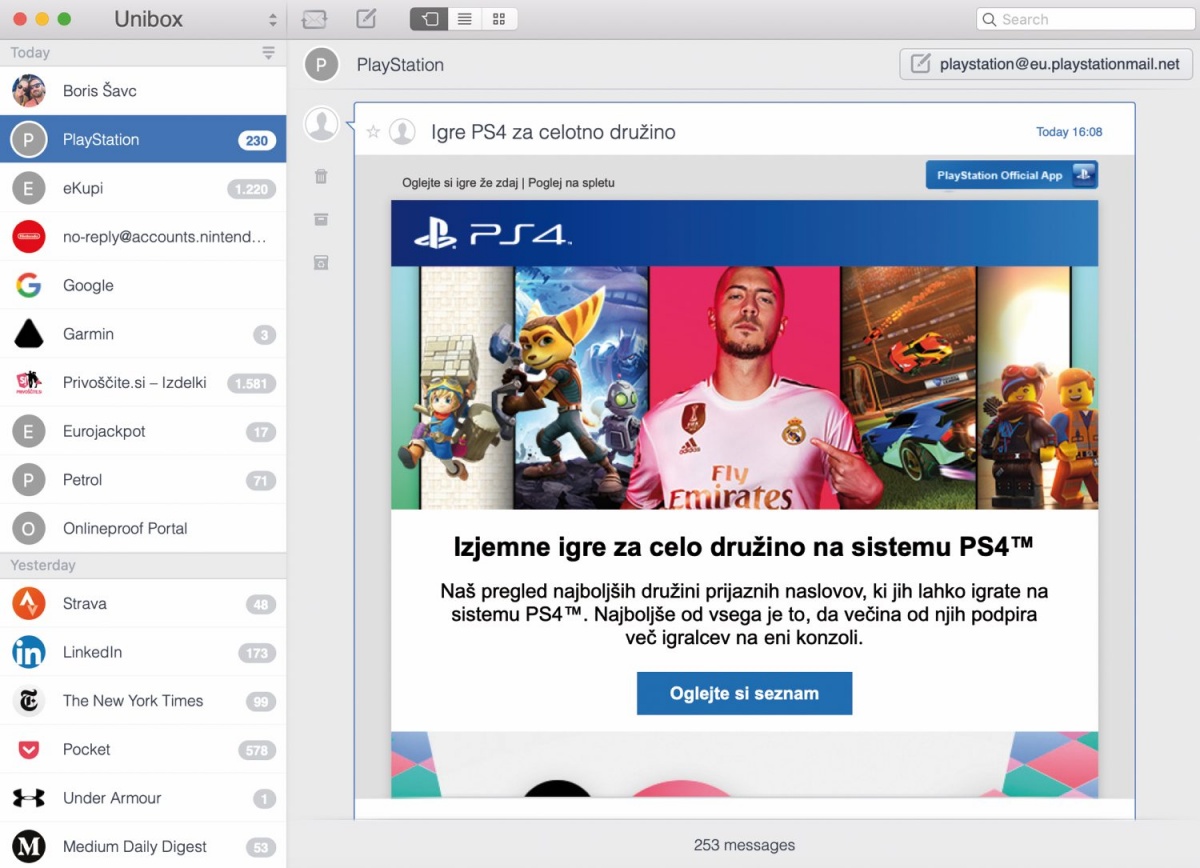Click the Search field

click(x=1085, y=19)
